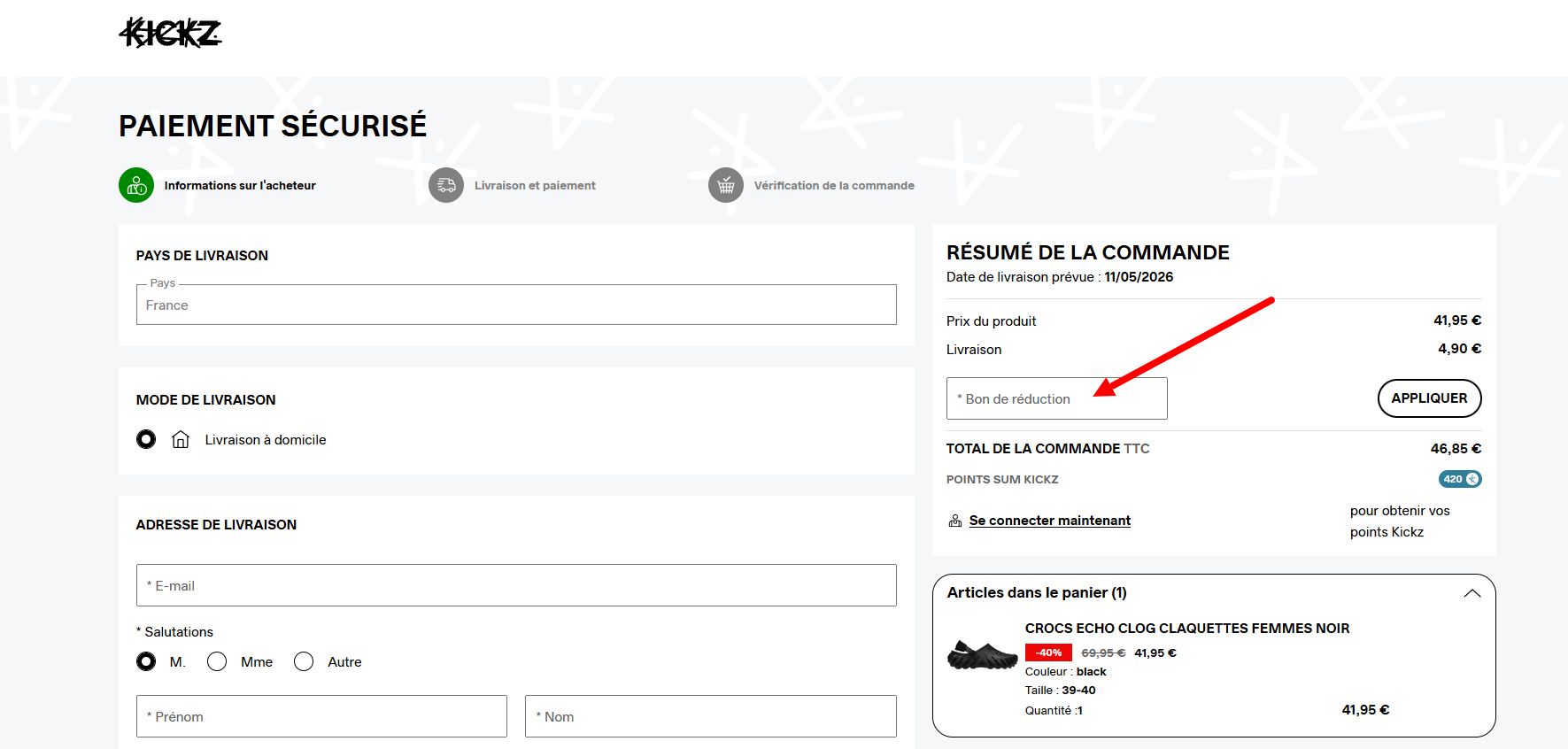Image resolution: width=1568 pixels, height=749 pixels.
Task: Click the order total 46,85 €
Action: (1456, 449)
